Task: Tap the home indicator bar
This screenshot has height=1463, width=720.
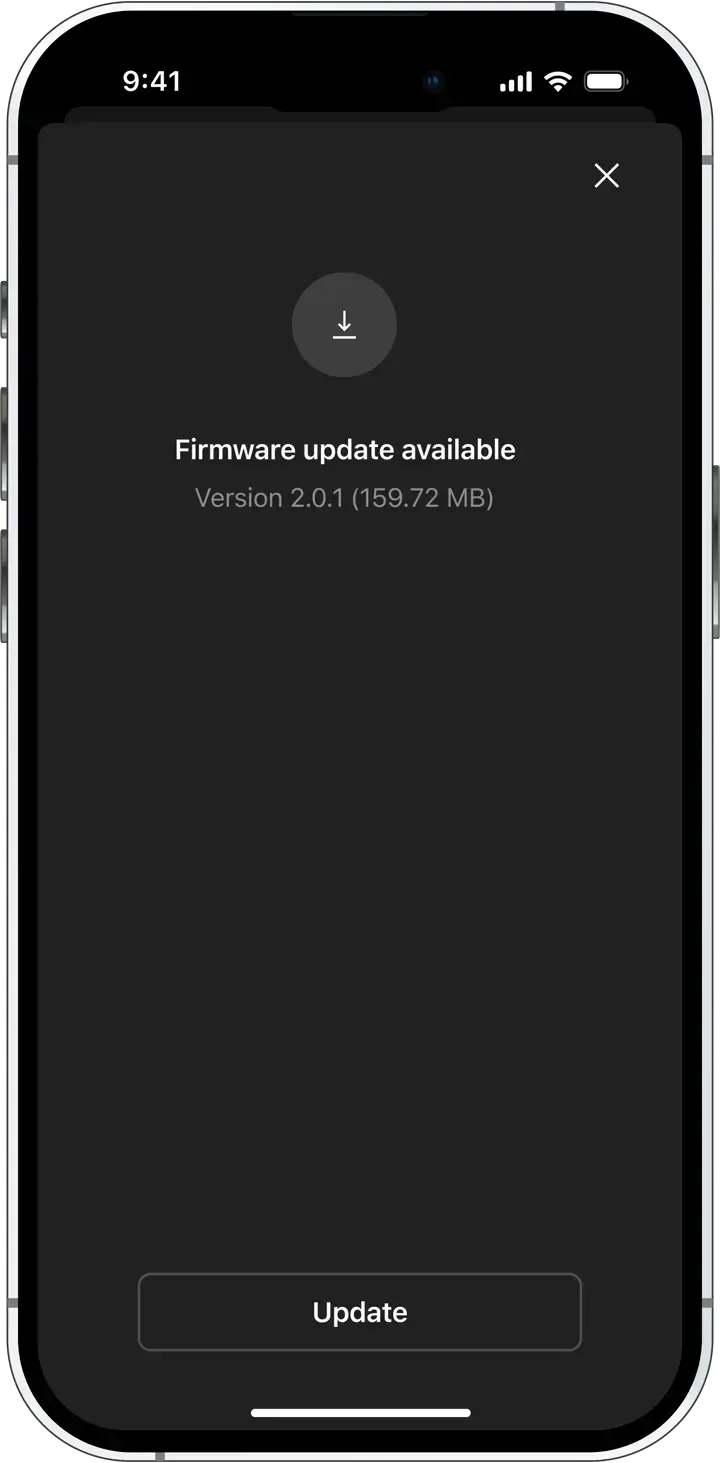Action: click(361, 1413)
